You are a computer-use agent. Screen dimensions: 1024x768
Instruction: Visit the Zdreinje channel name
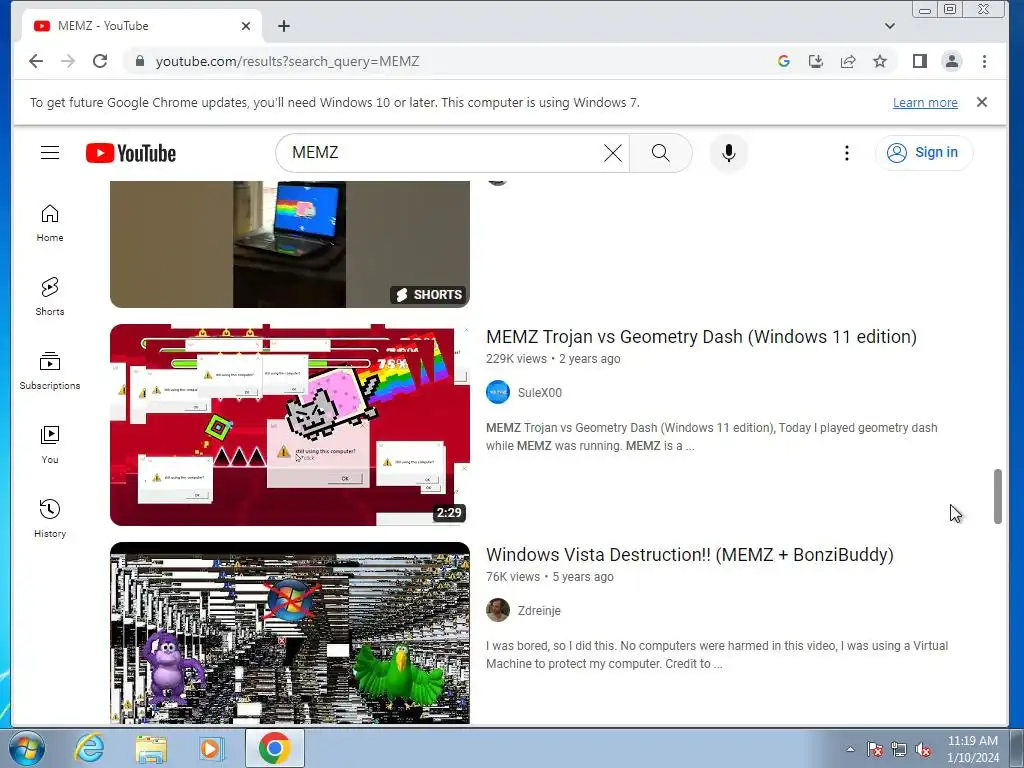539,611
